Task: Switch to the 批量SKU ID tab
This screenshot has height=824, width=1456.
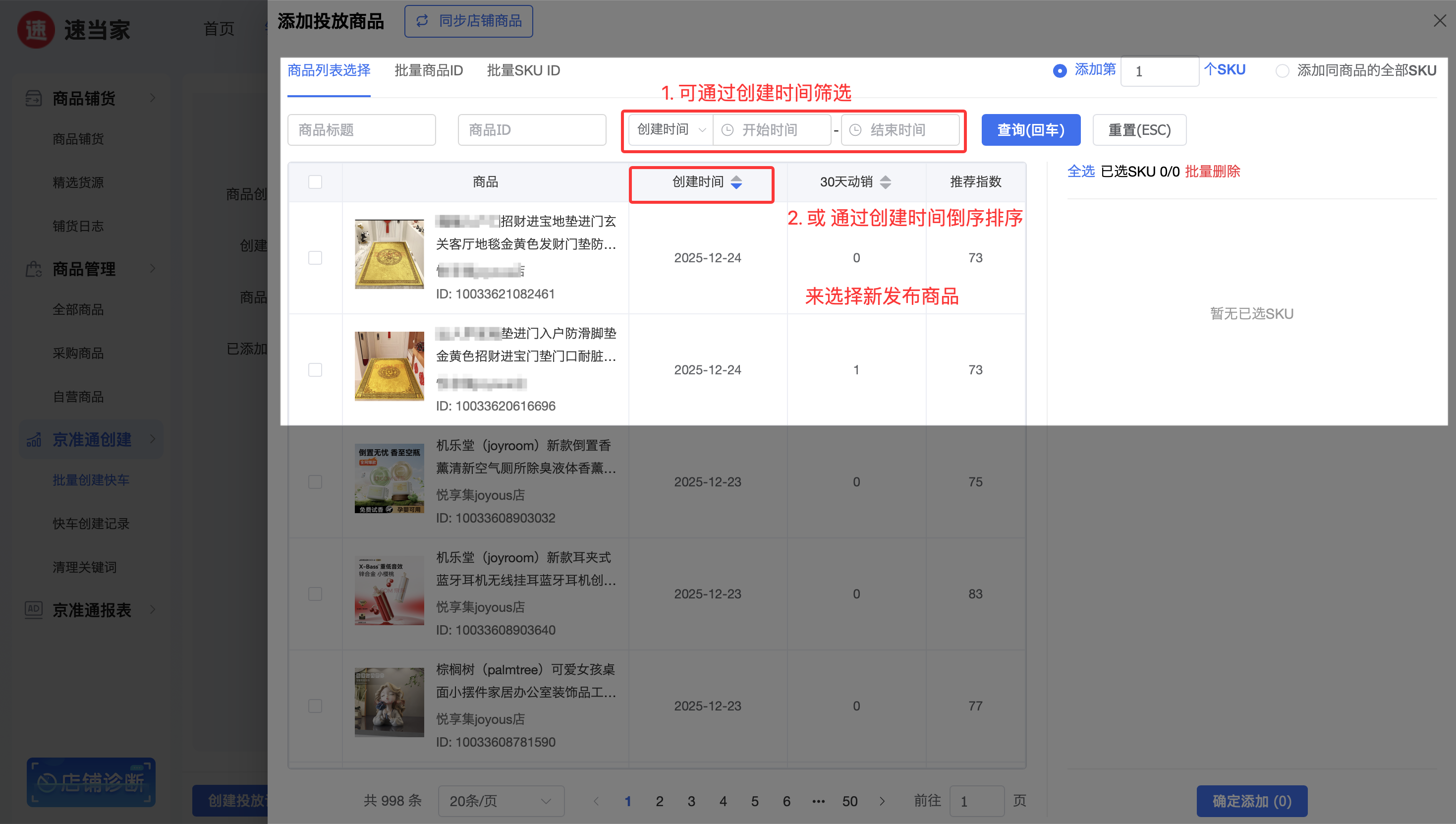Action: point(523,71)
